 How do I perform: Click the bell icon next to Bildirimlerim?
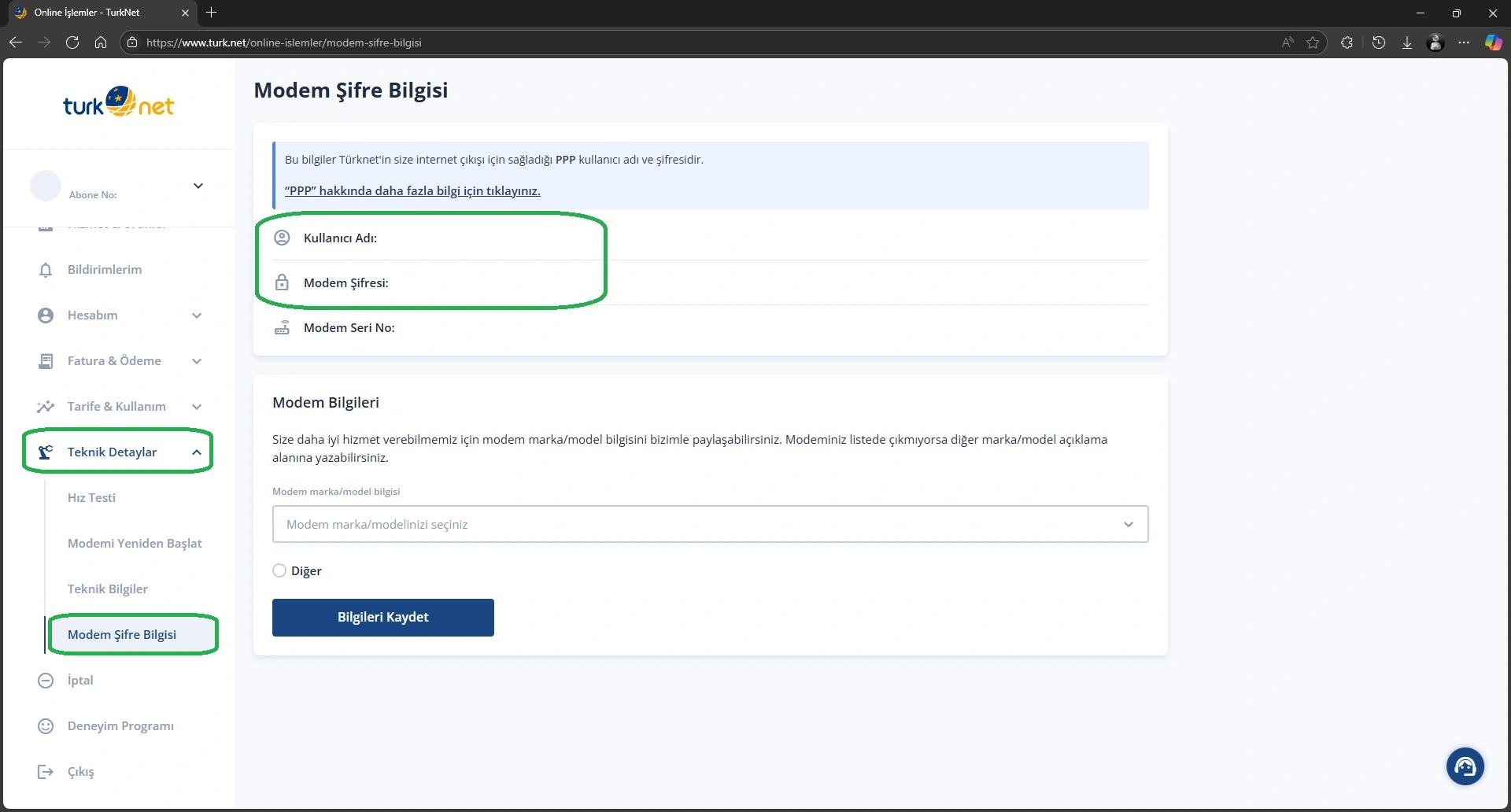pyautogui.click(x=46, y=270)
